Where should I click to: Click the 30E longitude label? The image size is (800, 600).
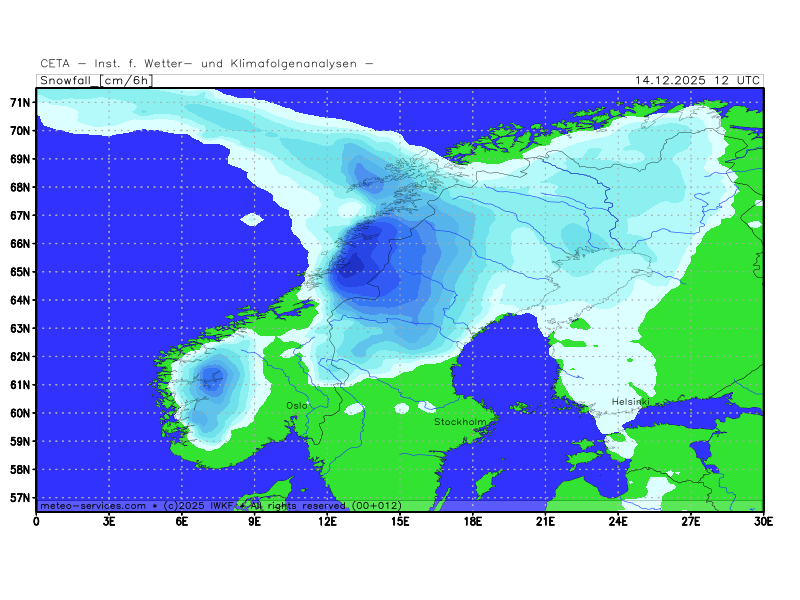click(x=763, y=520)
